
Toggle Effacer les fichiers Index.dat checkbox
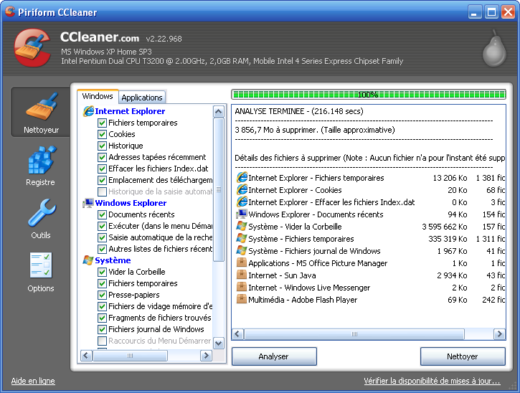(102, 169)
